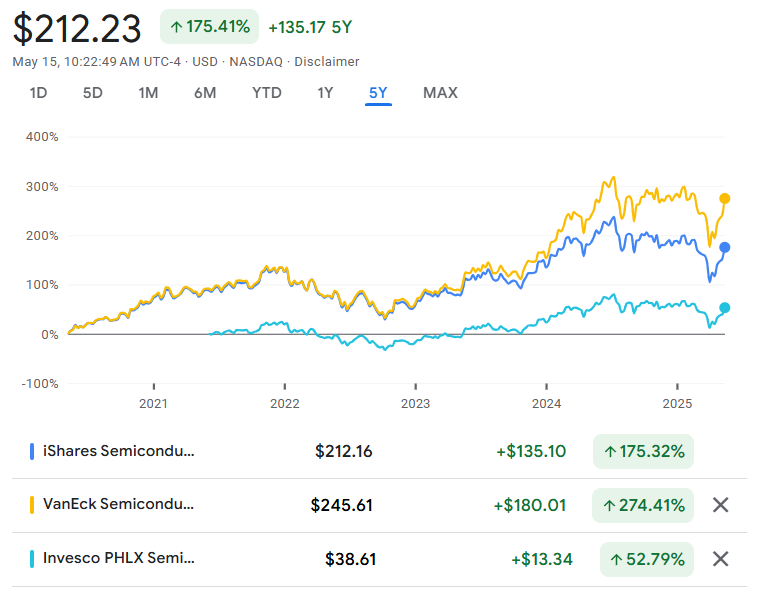Viewport: 766px width, 590px height.
Task: Select the 5D time range tab
Action: [x=92, y=93]
